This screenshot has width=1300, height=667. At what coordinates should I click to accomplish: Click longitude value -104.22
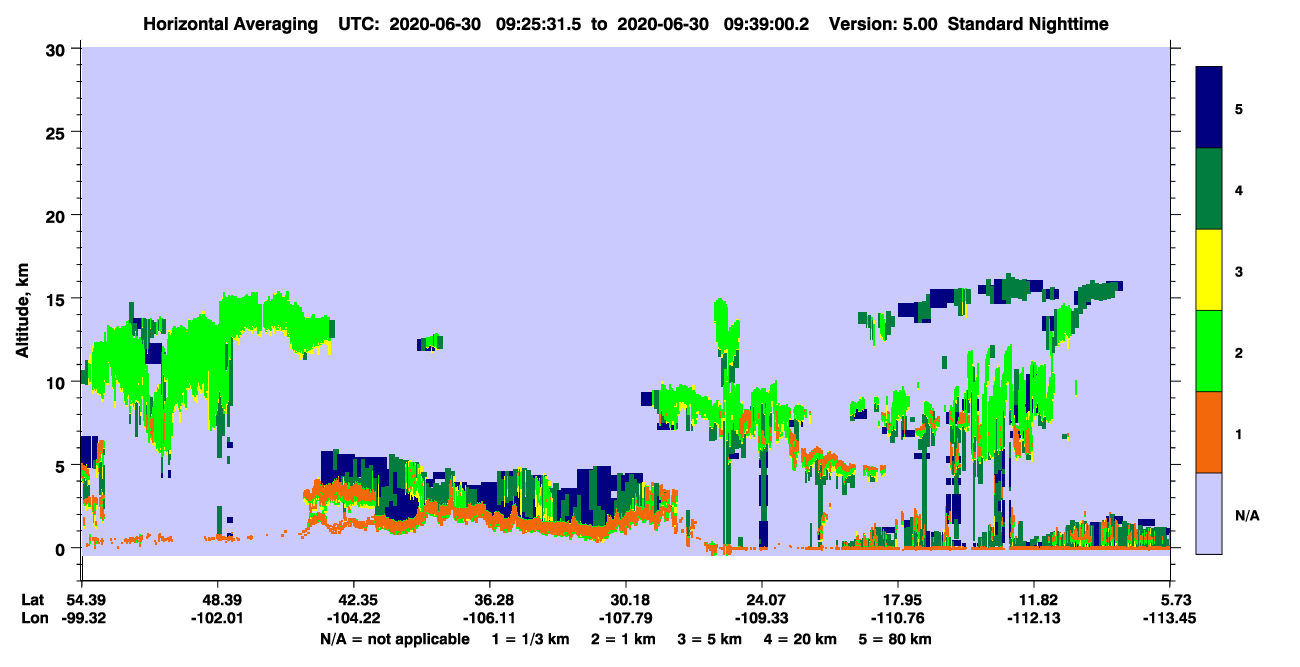[x=353, y=618]
